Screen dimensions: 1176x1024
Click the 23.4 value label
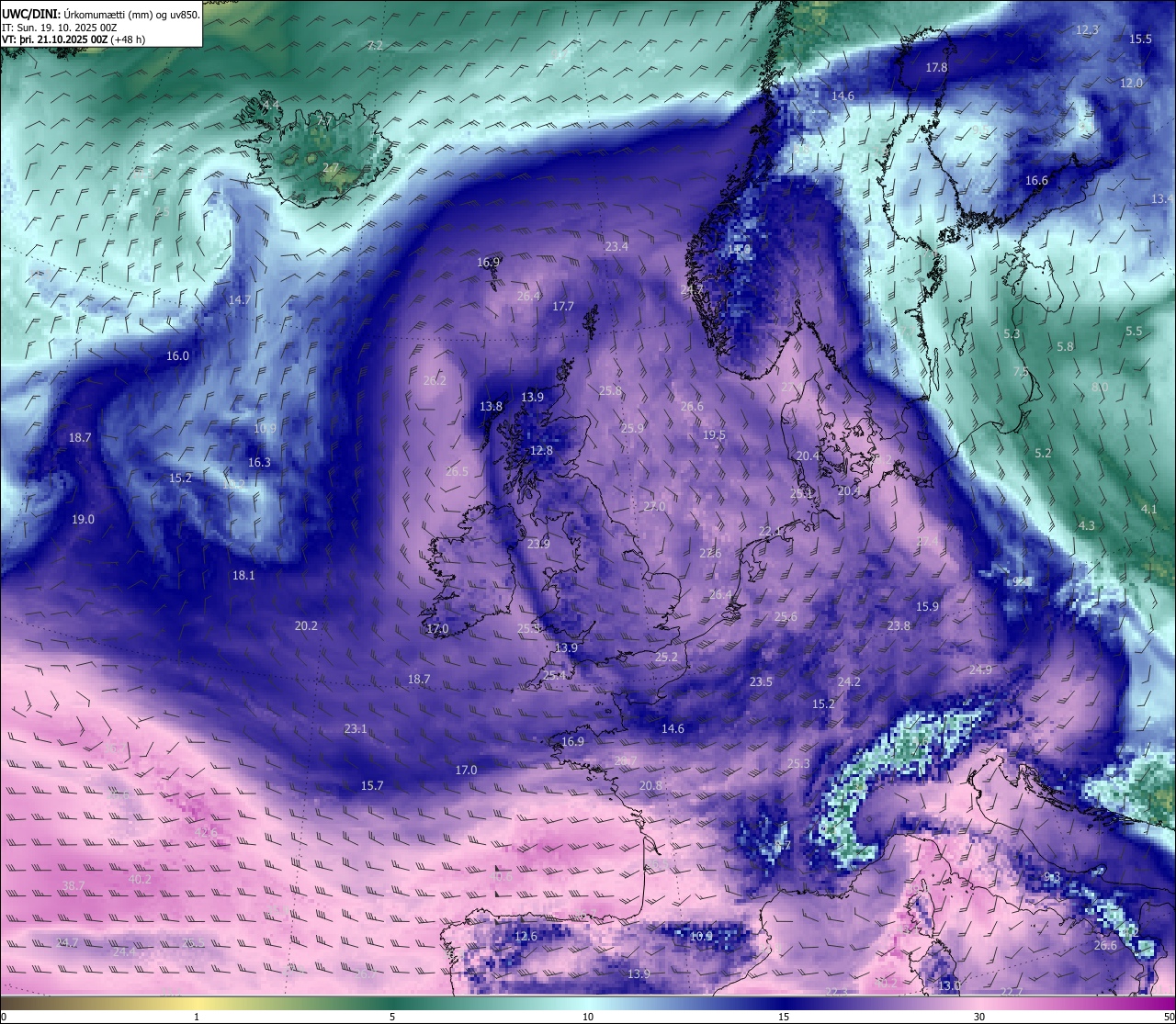coord(616,246)
